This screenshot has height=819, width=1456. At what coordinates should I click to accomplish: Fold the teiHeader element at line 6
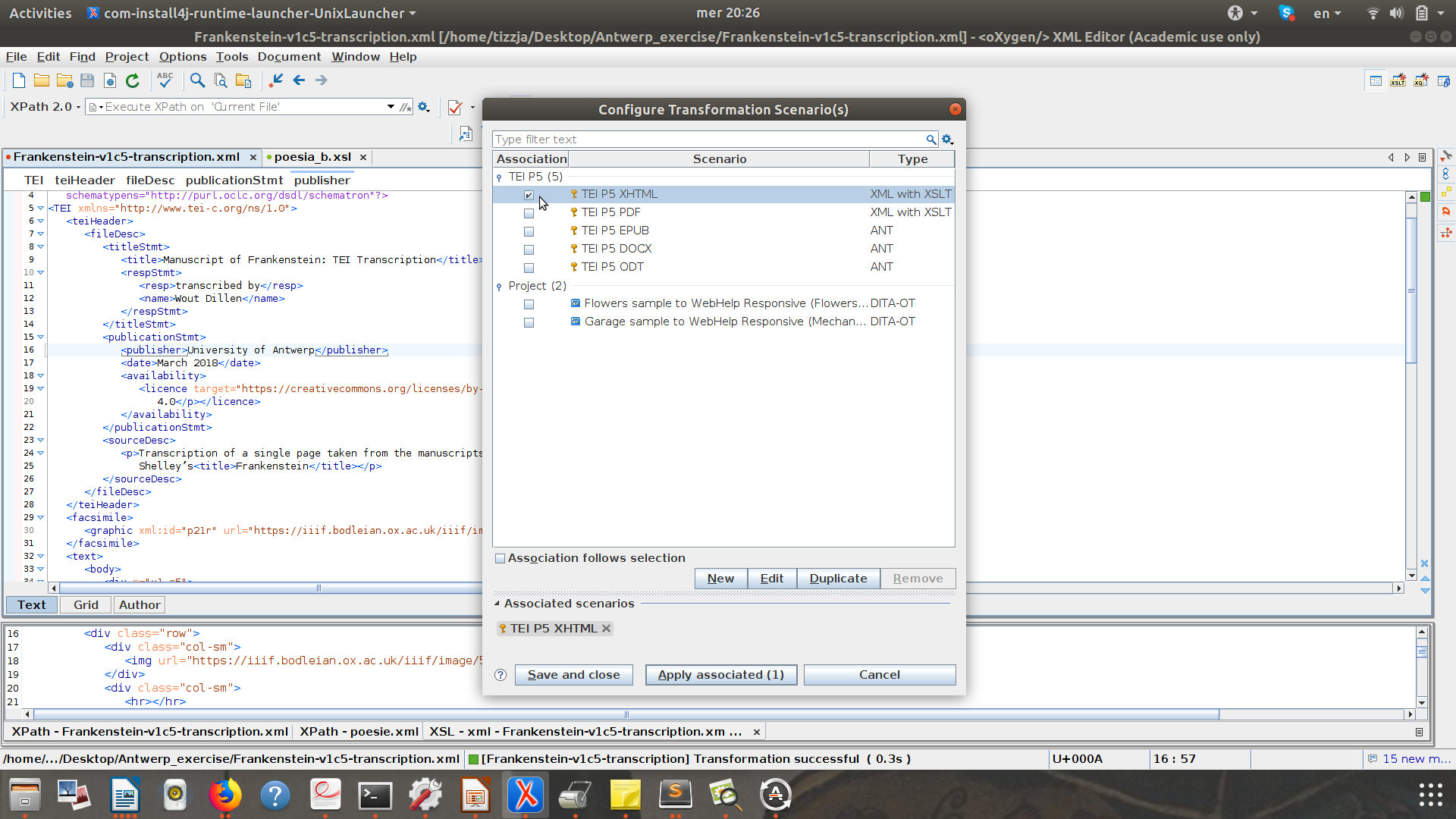pyautogui.click(x=40, y=221)
